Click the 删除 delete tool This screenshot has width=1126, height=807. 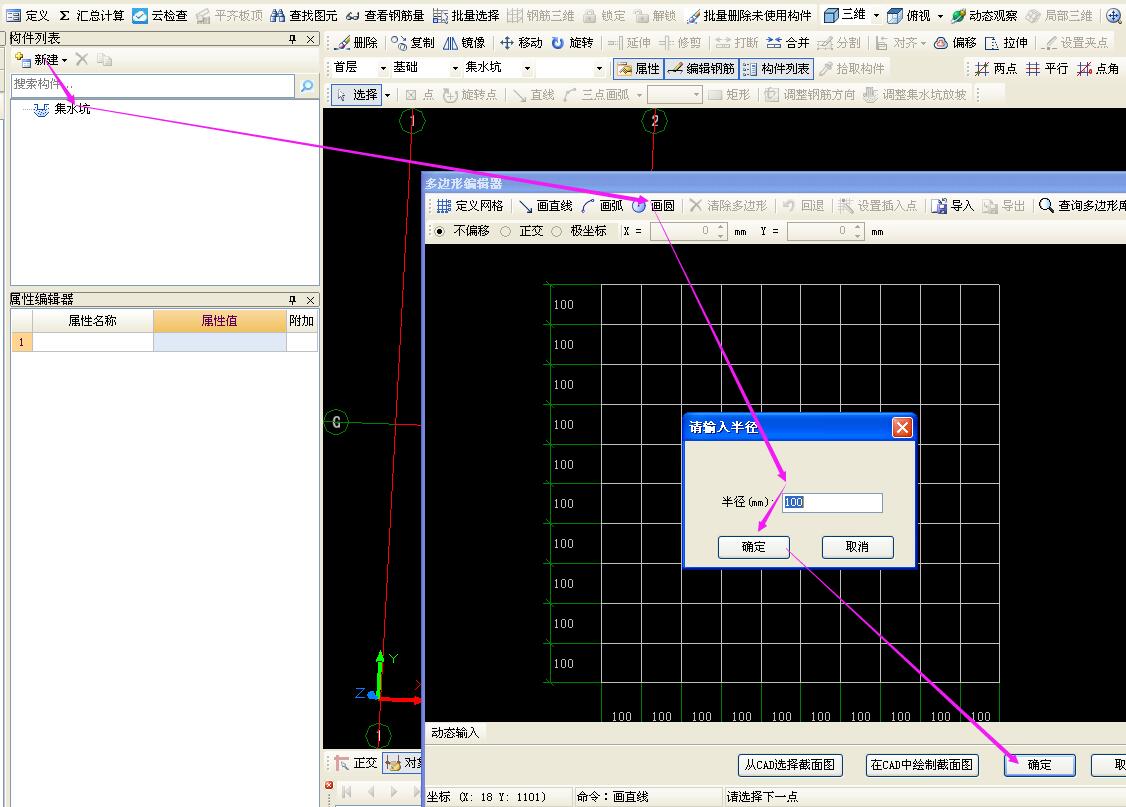357,42
